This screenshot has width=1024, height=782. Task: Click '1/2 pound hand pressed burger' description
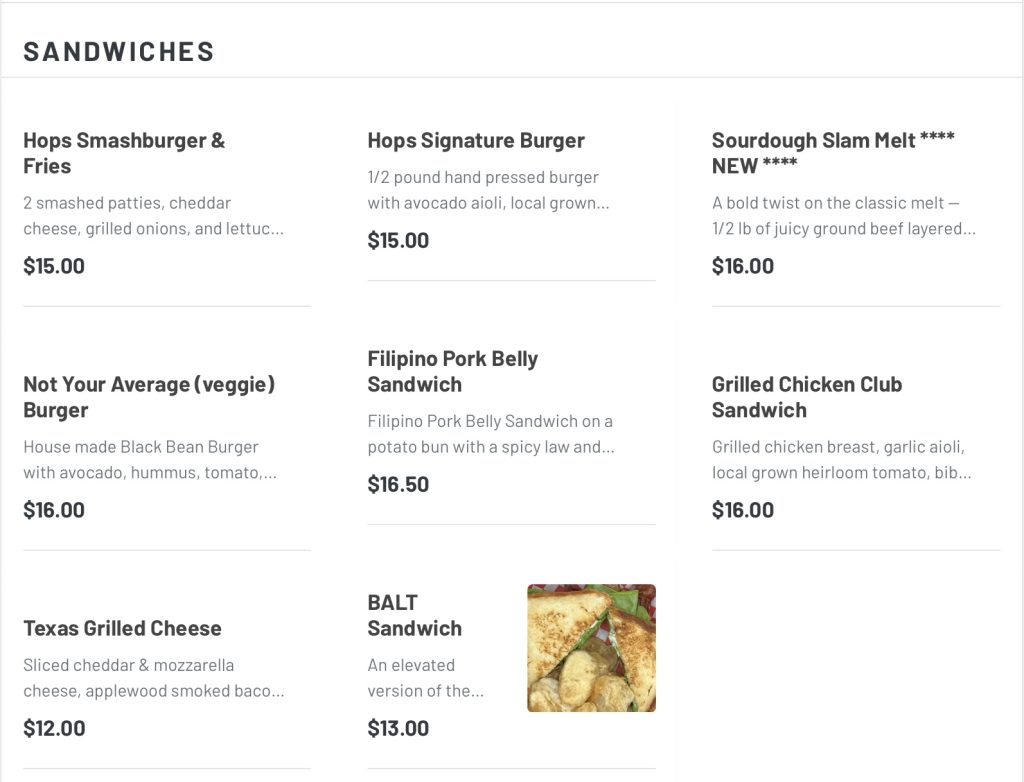click(x=488, y=190)
